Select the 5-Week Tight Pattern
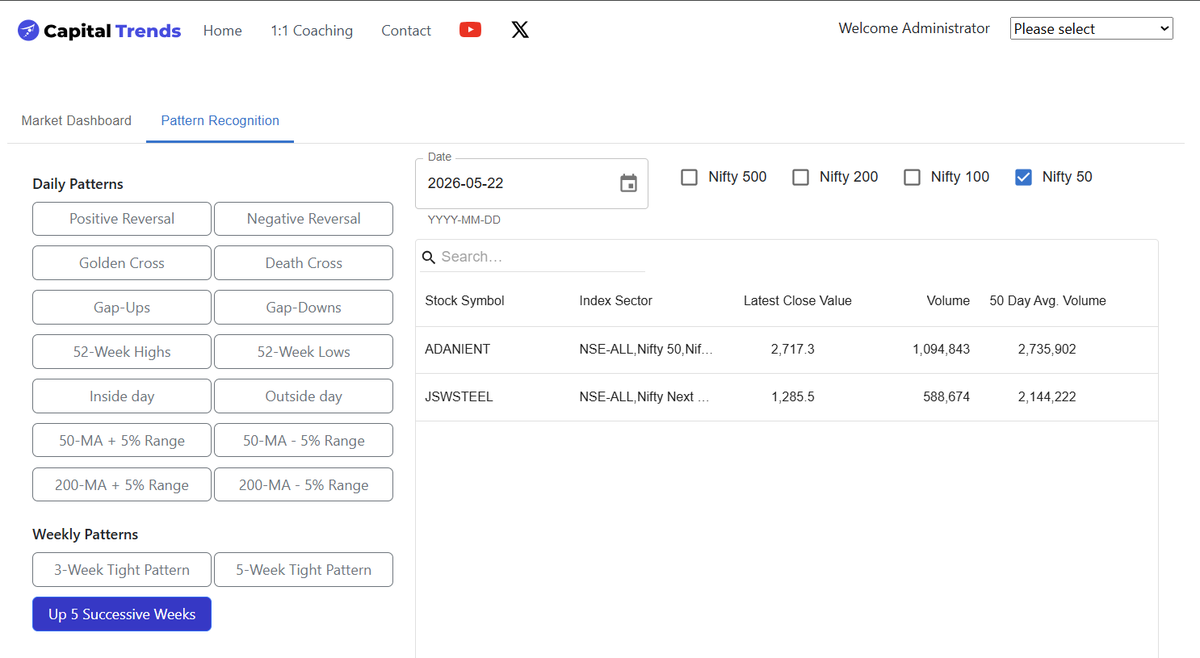The width and height of the screenshot is (1200, 658). (x=304, y=570)
